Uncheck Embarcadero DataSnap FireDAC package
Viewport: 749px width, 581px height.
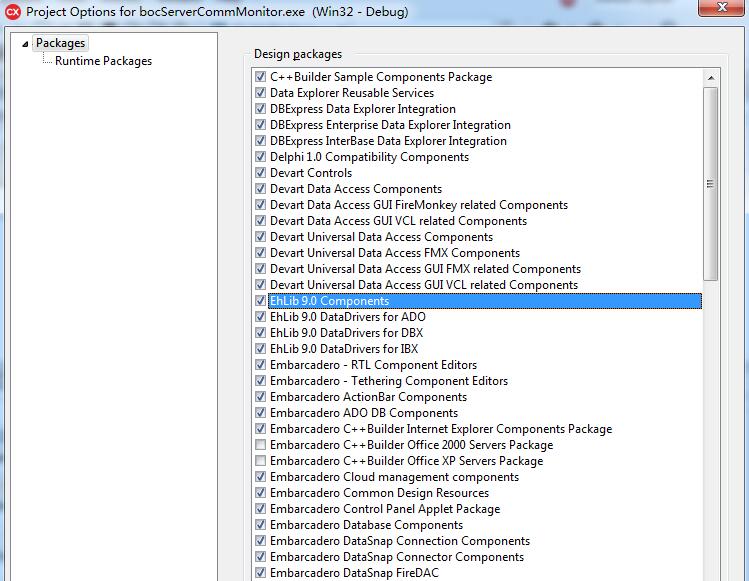coord(261,573)
